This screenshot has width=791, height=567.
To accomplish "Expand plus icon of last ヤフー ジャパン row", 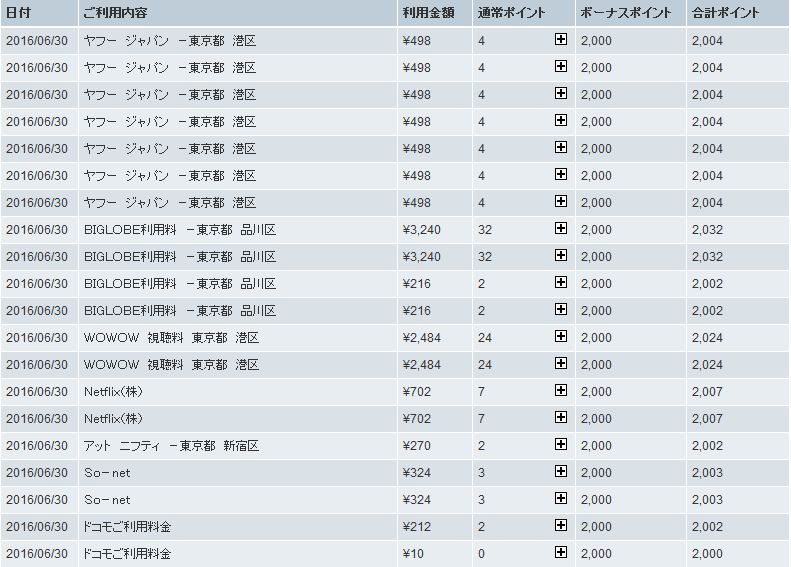I will pos(560,201).
